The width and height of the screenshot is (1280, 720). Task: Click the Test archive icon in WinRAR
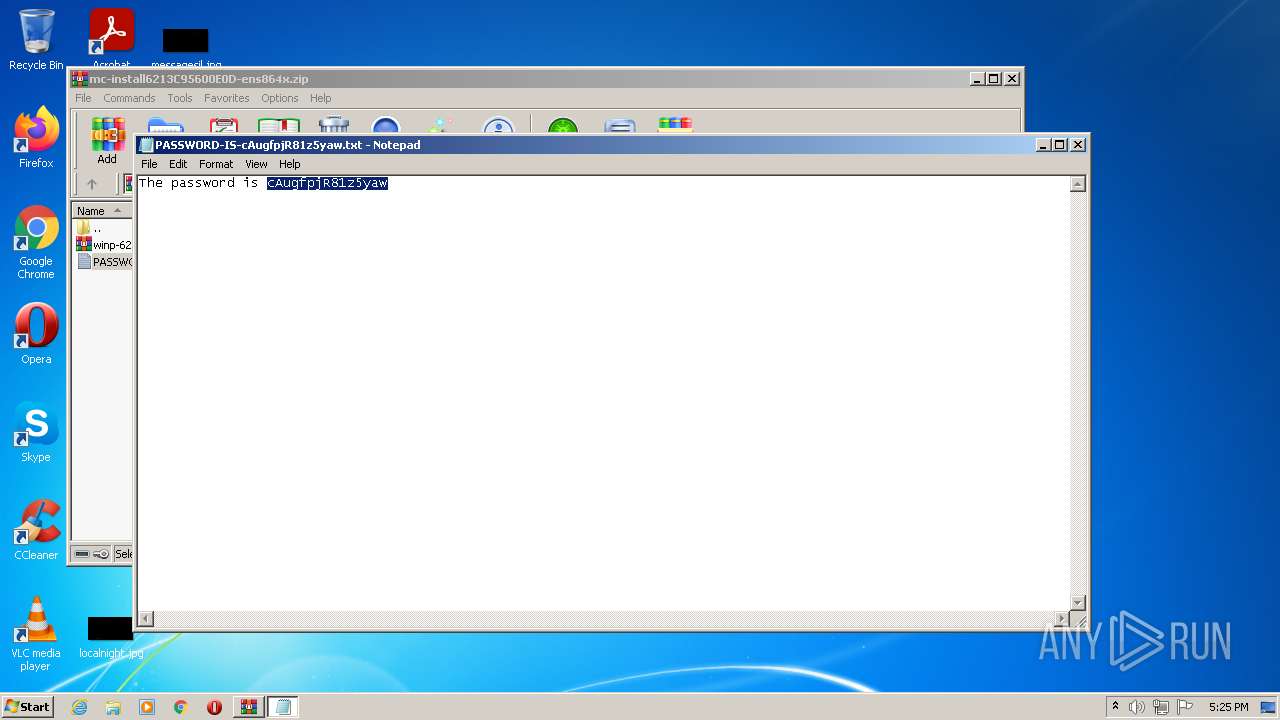pyautogui.click(x=224, y=125)
